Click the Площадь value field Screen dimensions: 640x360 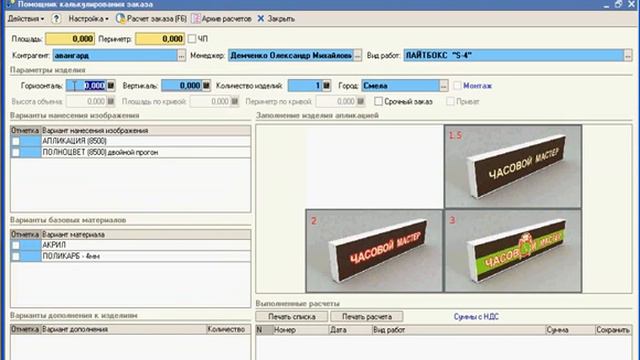[70, 39]
